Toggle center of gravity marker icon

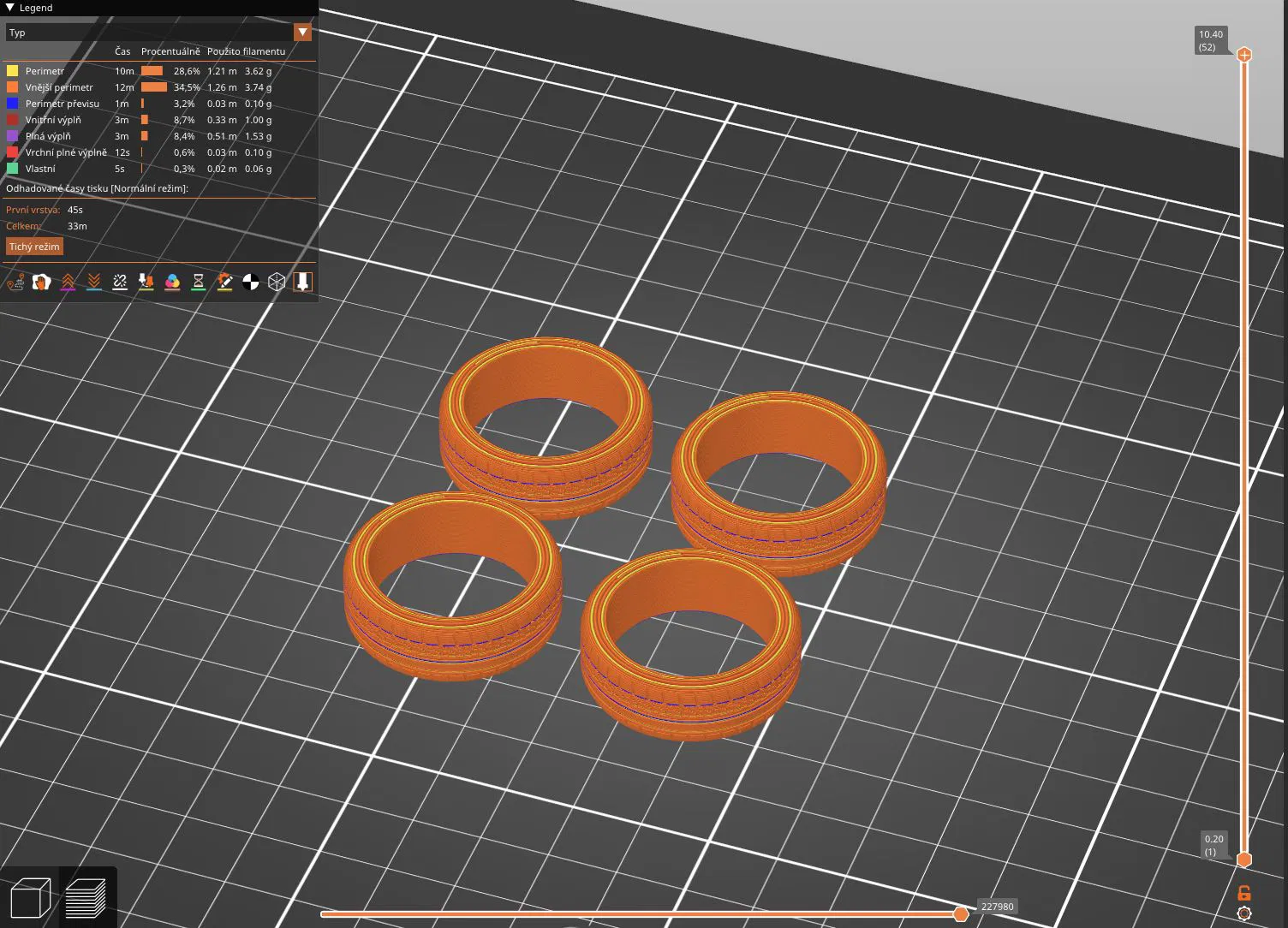(250, 282)
